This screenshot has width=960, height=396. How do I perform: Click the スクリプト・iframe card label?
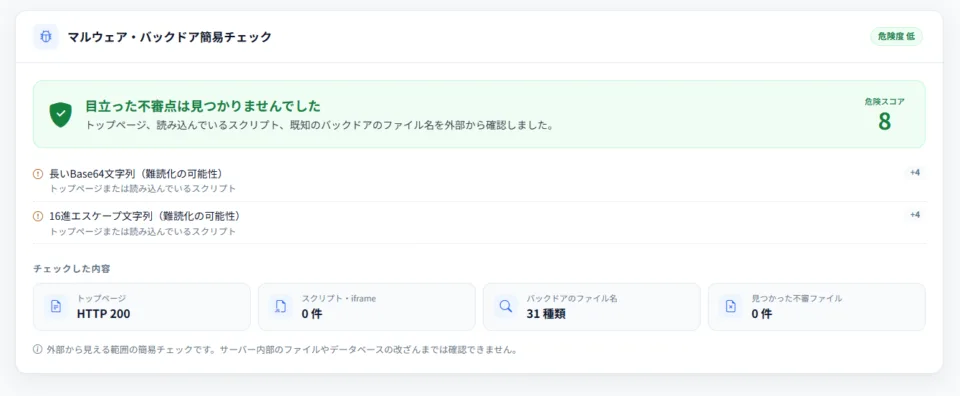click(x=339, y=299)
